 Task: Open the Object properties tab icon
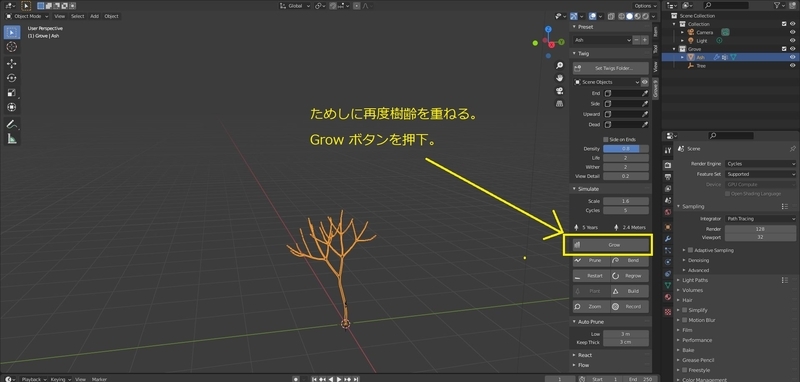[x=668, y=227]
